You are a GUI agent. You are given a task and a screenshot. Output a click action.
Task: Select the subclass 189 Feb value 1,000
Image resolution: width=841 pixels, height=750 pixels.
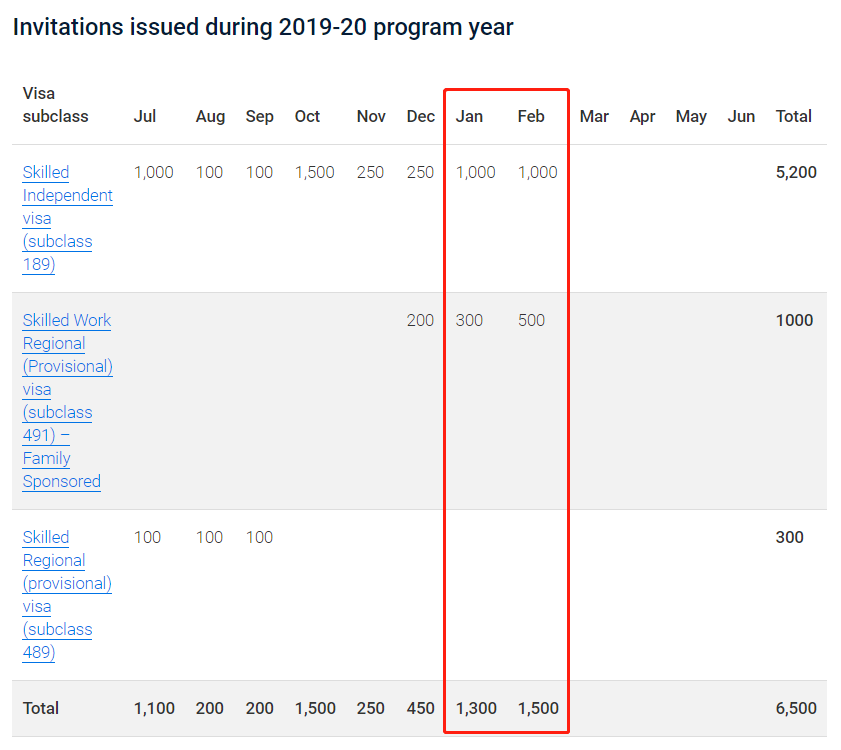[537, 172]
